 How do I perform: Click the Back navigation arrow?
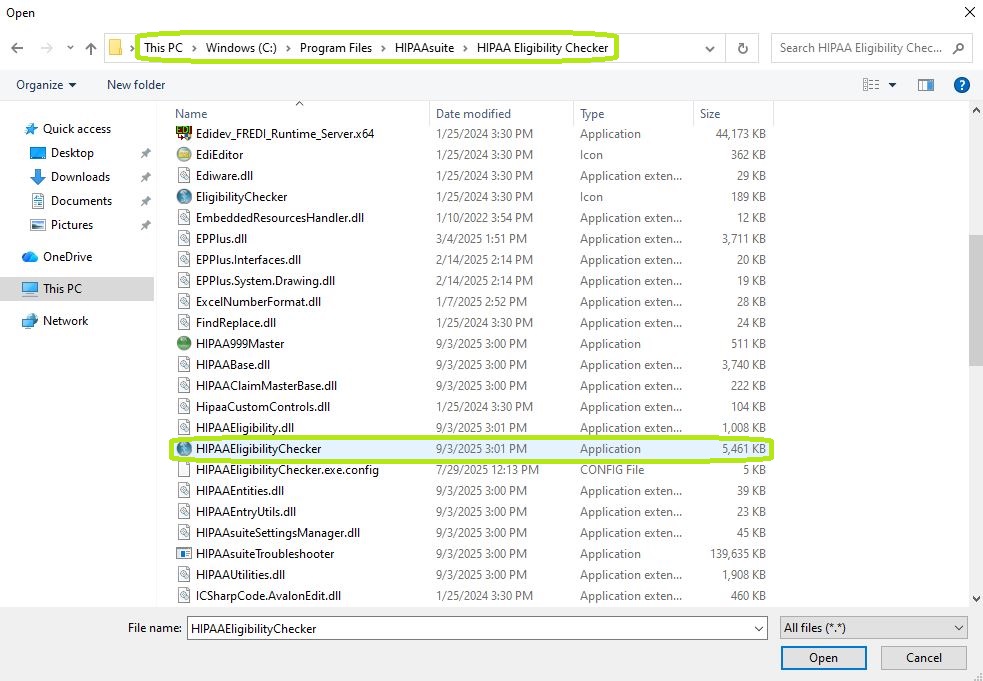tap(18, 48)
